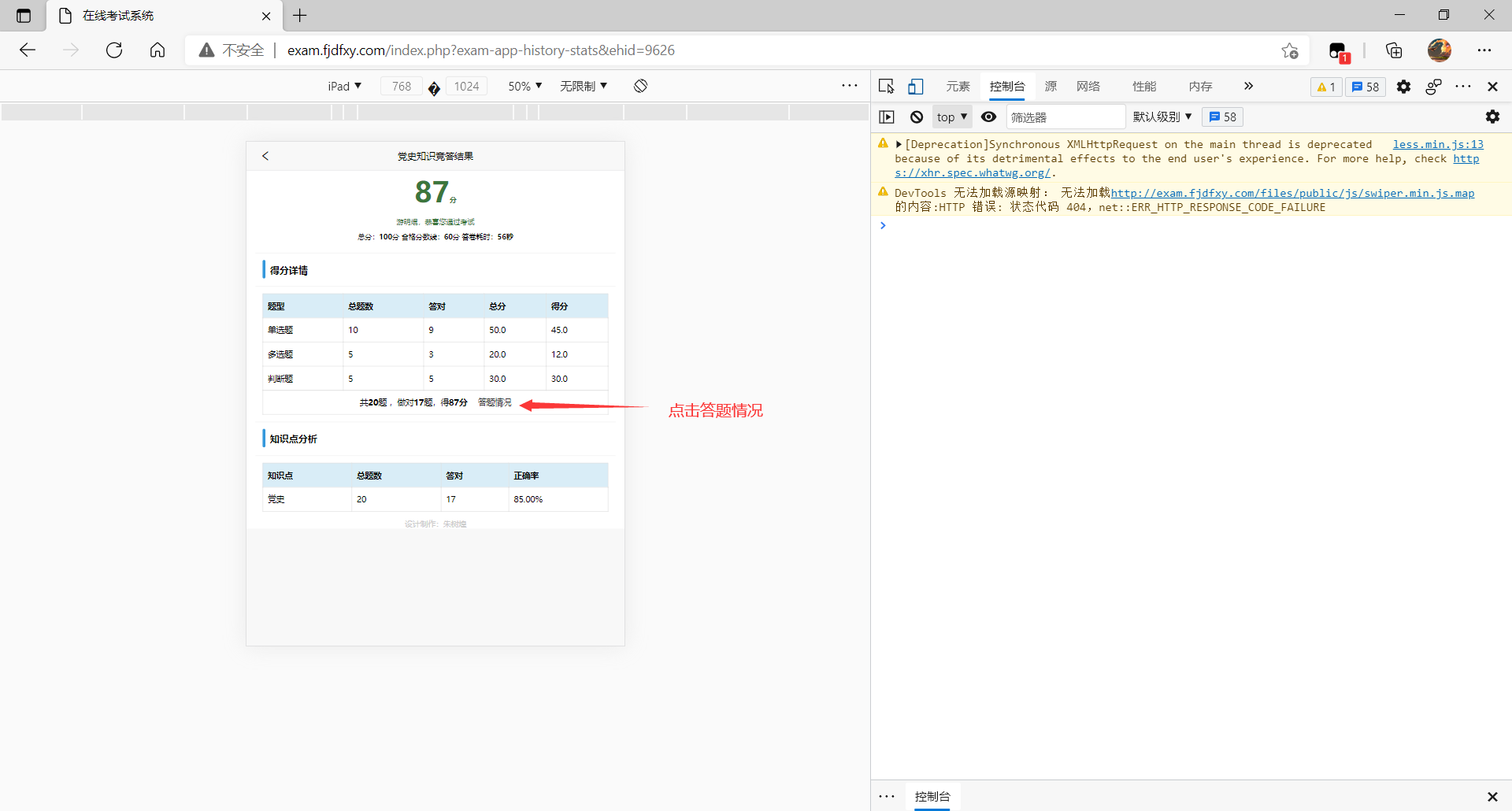Open the swiper.min.js.map link
The image size is (1512, 811).
(1292, 194)
